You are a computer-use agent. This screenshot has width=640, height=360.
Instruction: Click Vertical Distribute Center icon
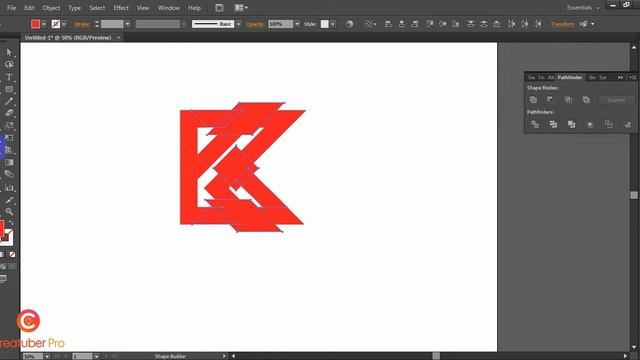click(x=484, y=24)
